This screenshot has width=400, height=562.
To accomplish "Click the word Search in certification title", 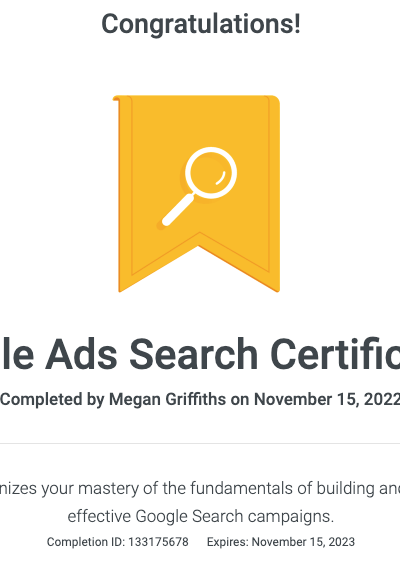I will 194,354.
